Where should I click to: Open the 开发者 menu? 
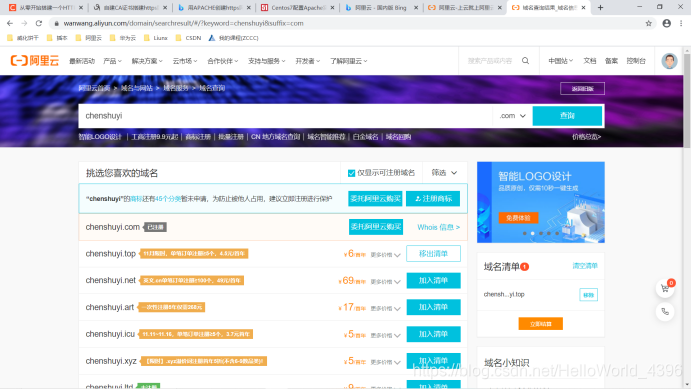pos(308,61)
